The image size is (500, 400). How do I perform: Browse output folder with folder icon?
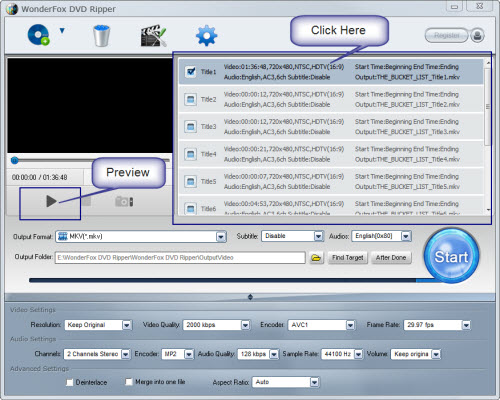pyautogui.click(x=316, y=258)
